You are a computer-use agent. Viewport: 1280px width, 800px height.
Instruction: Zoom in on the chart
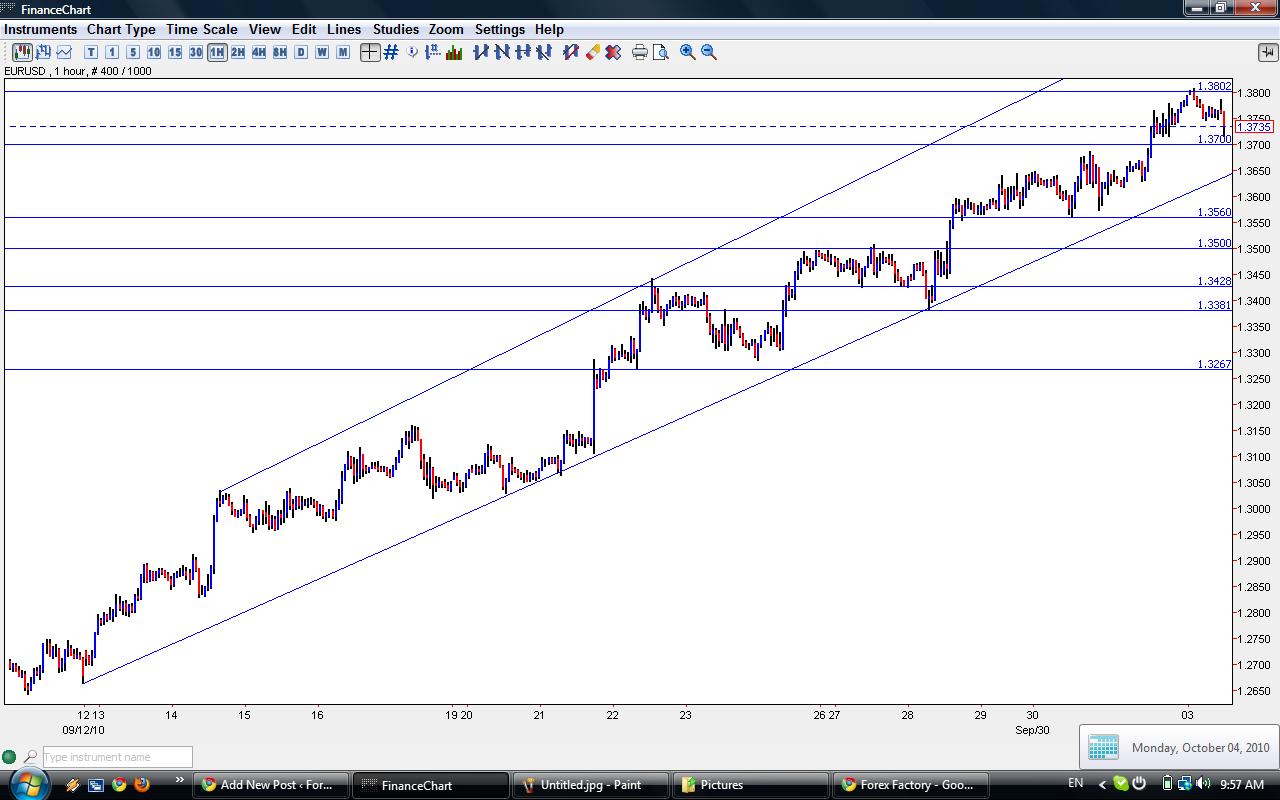688,52
